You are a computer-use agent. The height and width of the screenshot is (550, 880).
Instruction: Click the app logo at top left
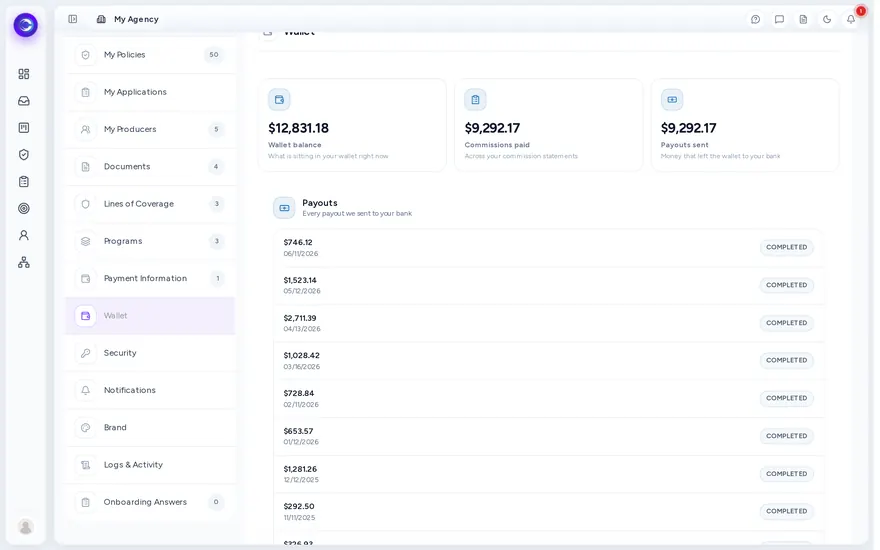point(25,25)
